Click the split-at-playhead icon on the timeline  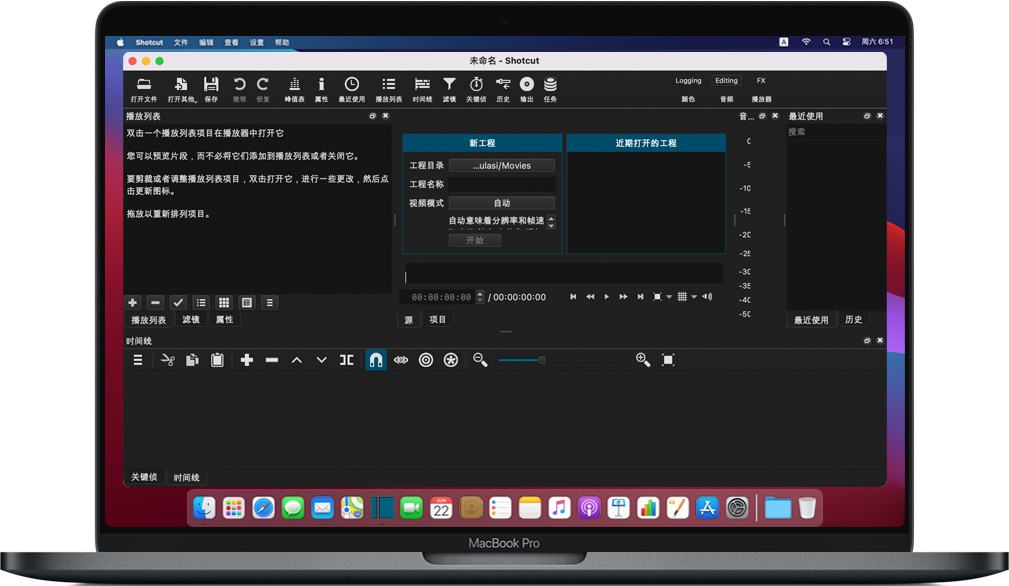point(347,360)
